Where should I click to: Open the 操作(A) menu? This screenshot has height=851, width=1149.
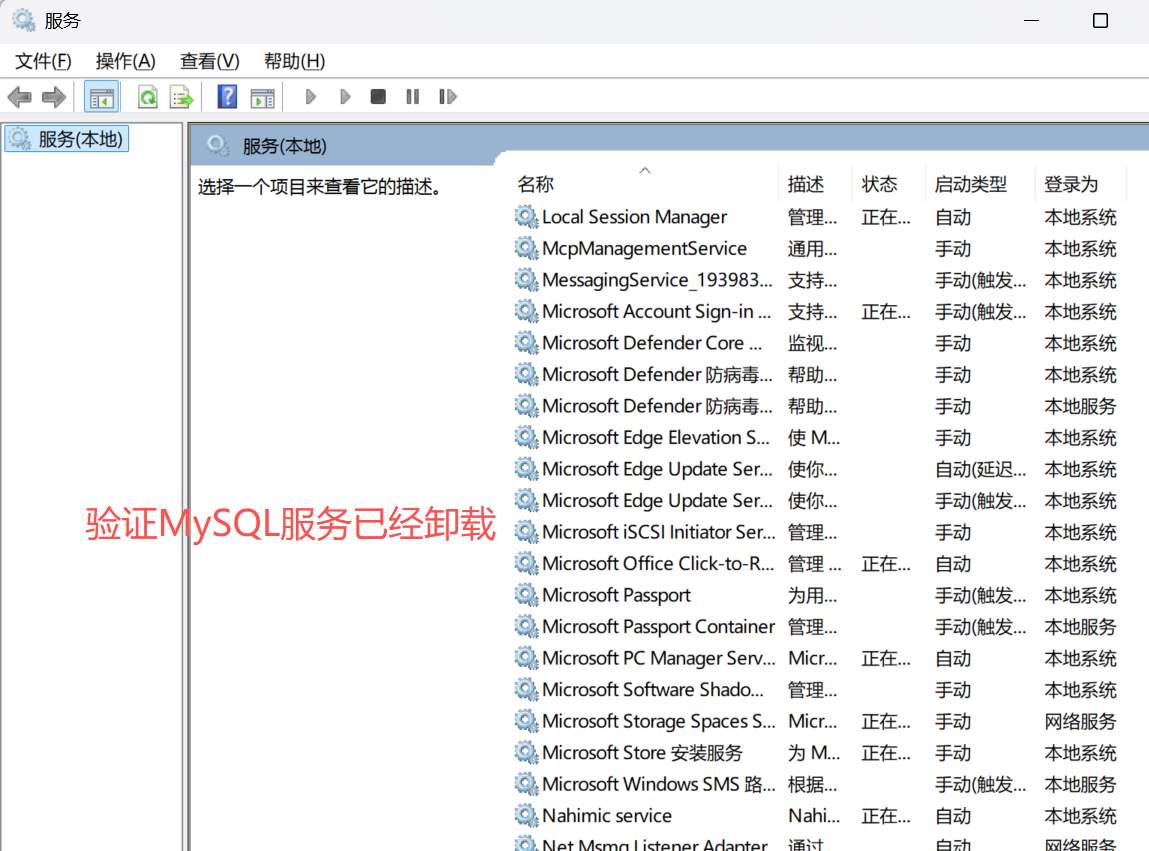(125, 62)
